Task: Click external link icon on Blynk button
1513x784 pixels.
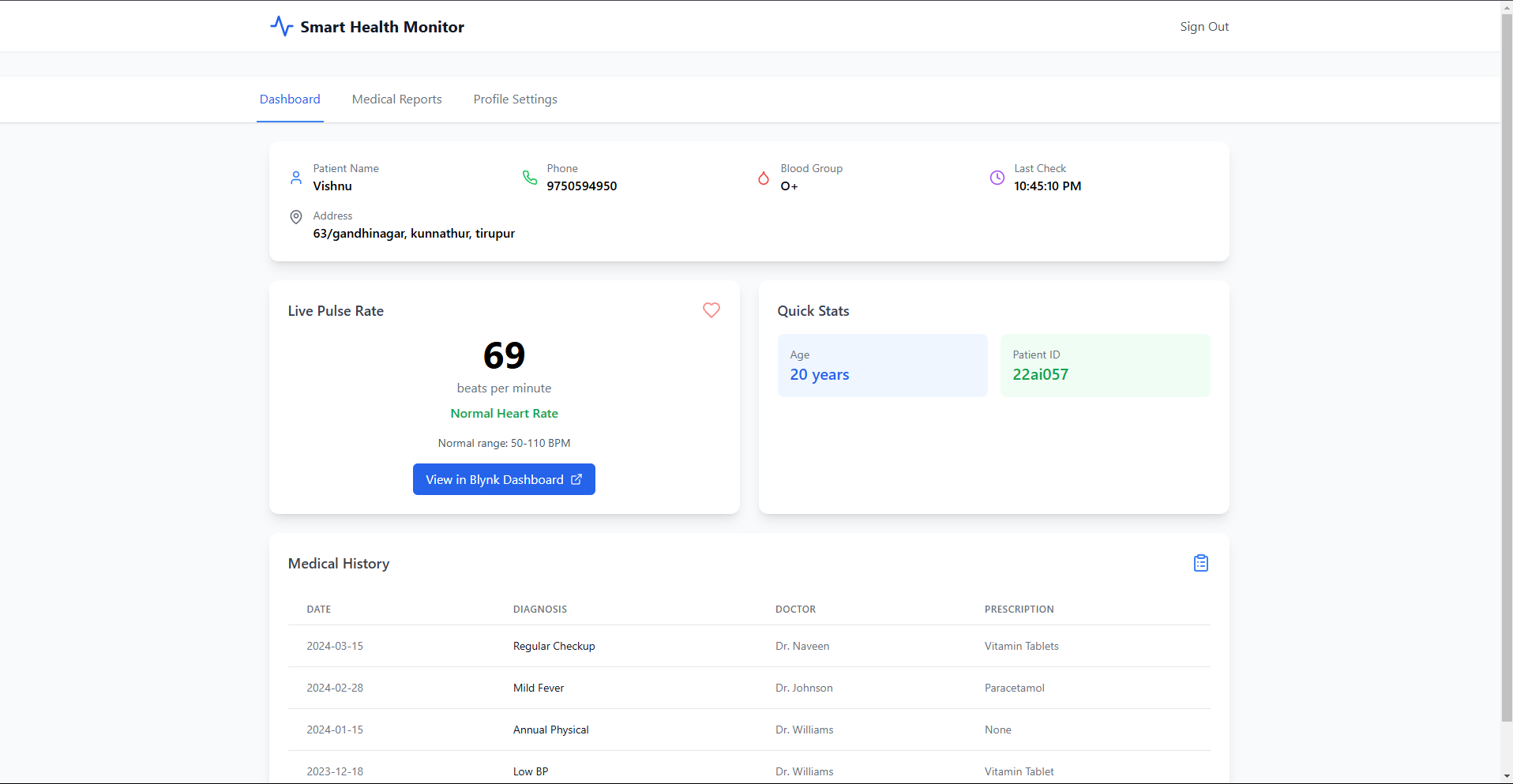Action: click(576, 479)
